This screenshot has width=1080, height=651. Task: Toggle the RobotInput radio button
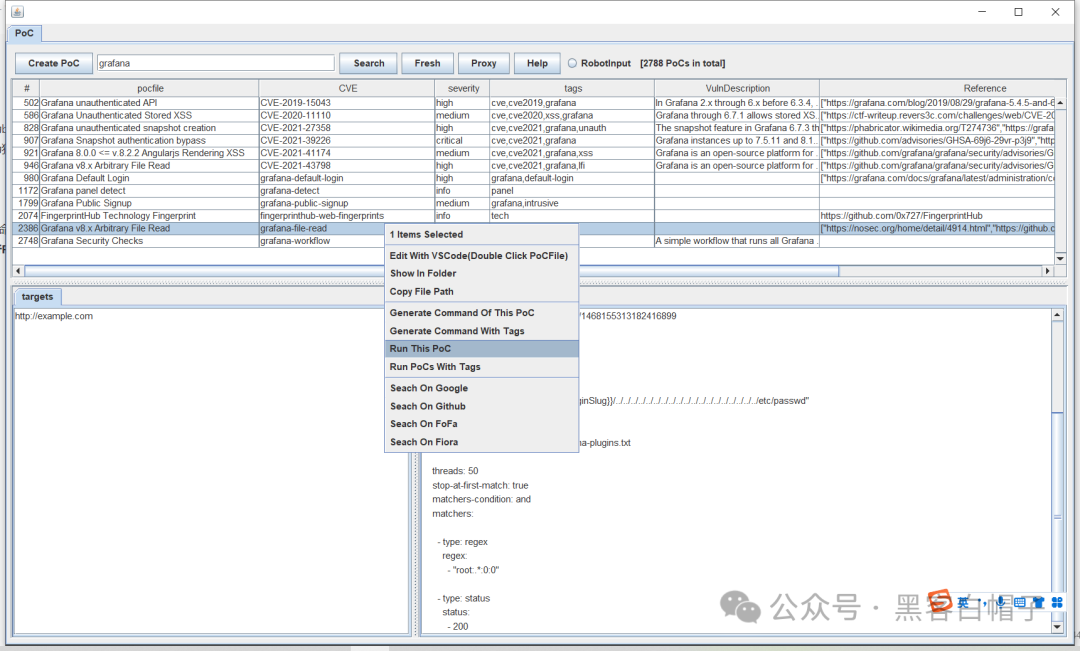[x=572, y=63]
